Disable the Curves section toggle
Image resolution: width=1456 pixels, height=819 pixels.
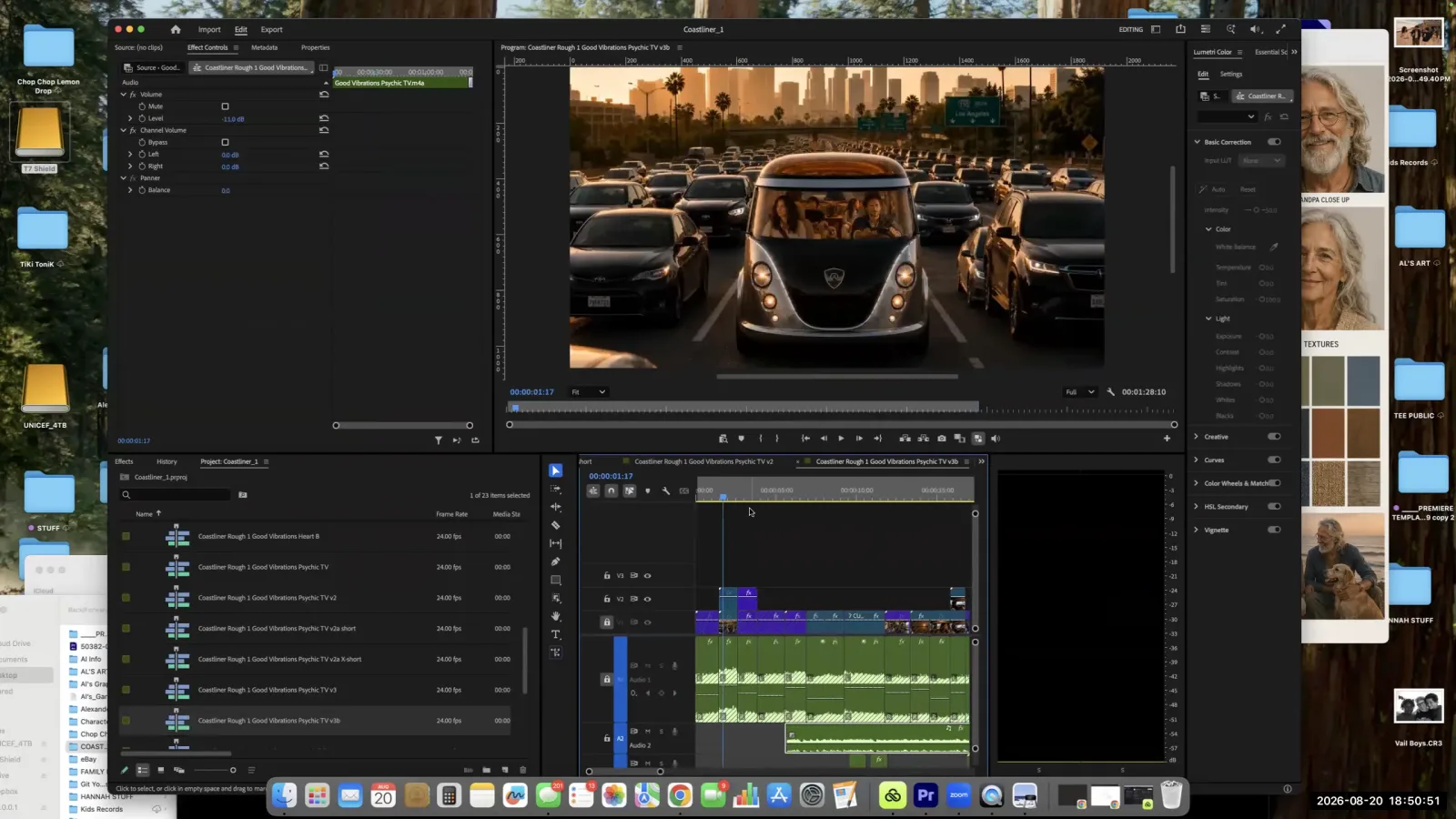point(1274,460)
